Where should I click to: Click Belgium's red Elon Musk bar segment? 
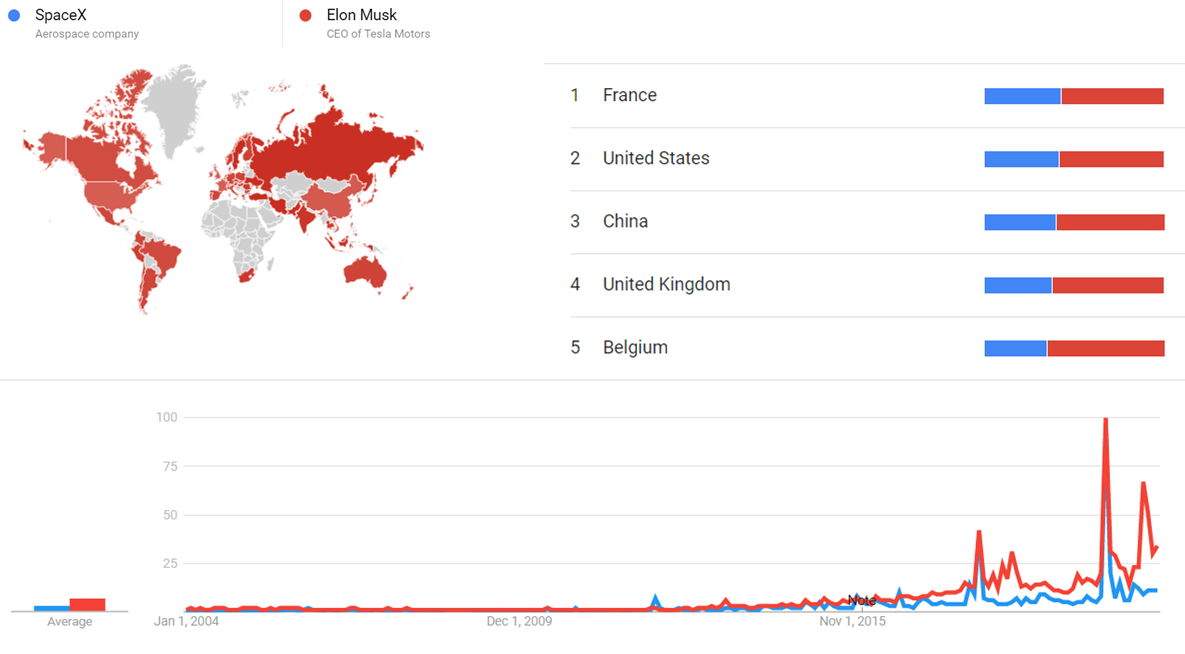pyautogui.click(x=1105, y=348)
